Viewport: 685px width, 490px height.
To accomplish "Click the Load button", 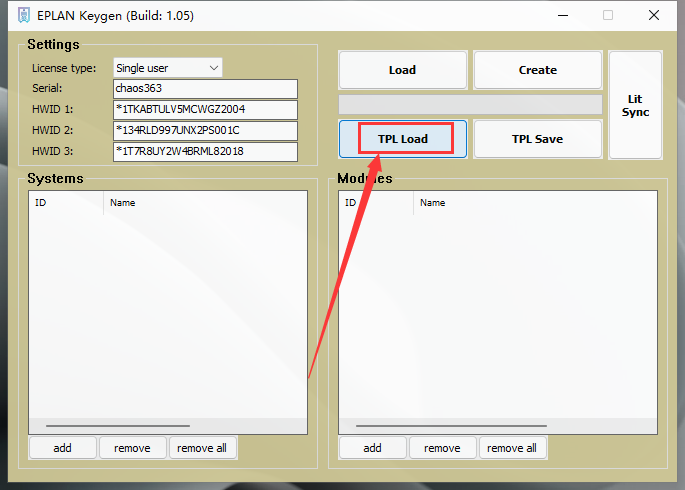I will [x=403, y=70].
